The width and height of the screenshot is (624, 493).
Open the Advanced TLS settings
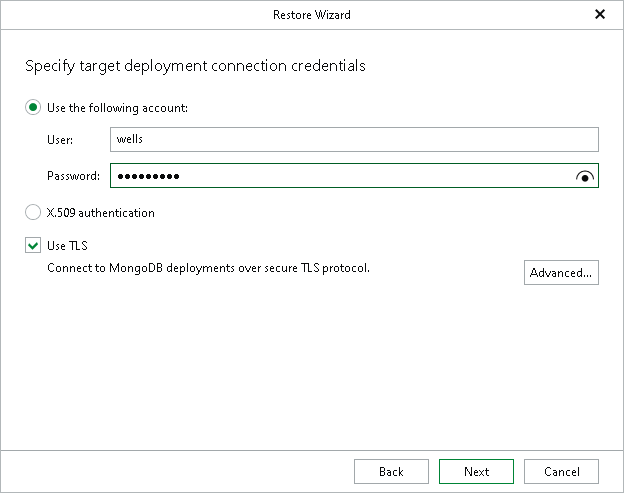[561, 272]
